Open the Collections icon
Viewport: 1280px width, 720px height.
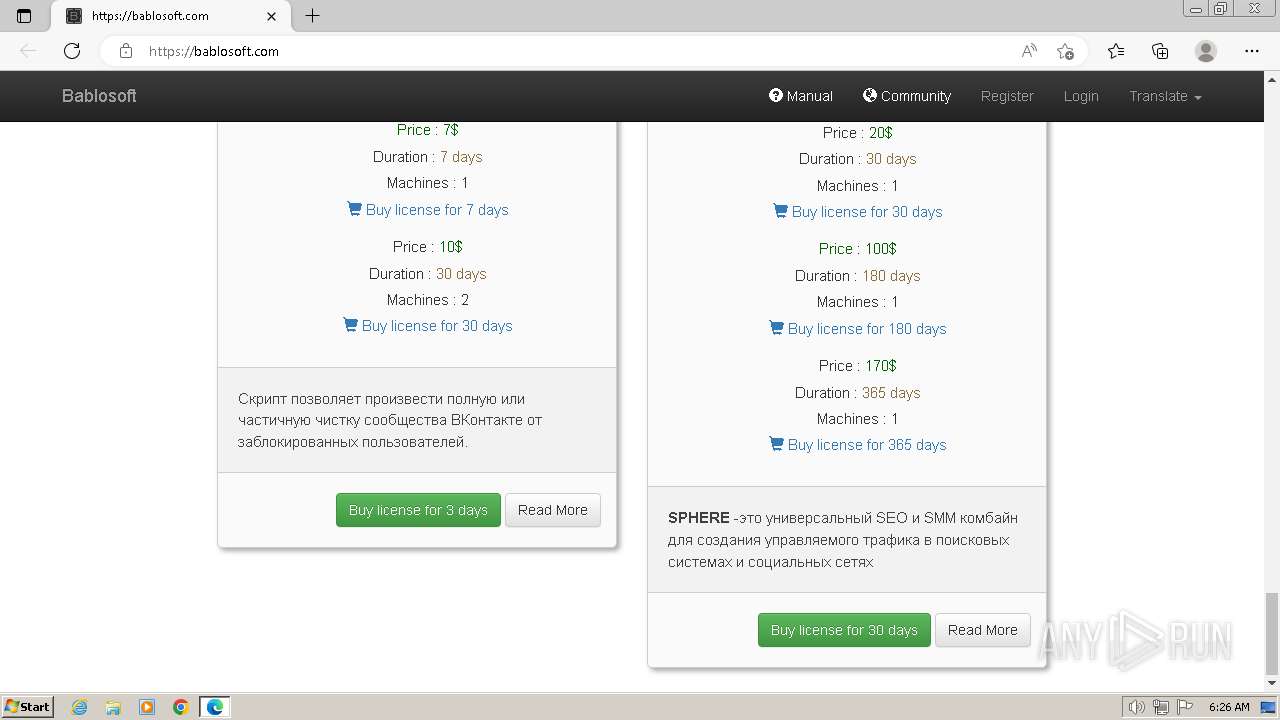(1160, 51)
